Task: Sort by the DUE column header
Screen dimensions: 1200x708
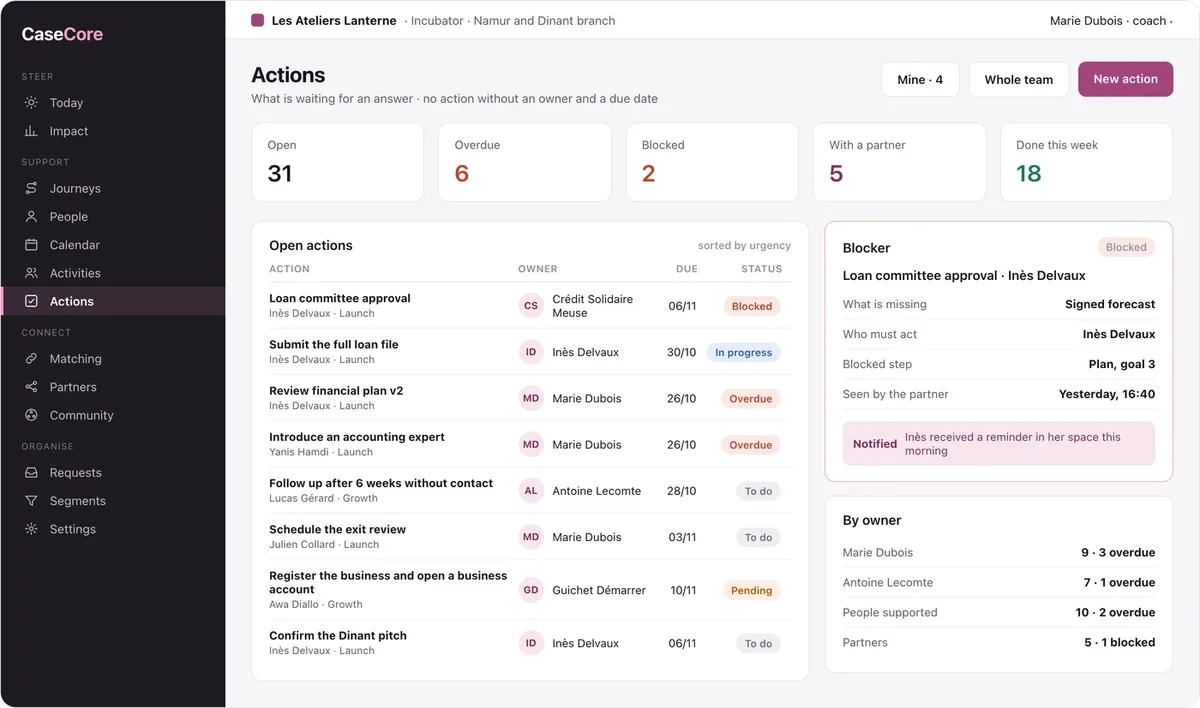Action: (686, 269)
